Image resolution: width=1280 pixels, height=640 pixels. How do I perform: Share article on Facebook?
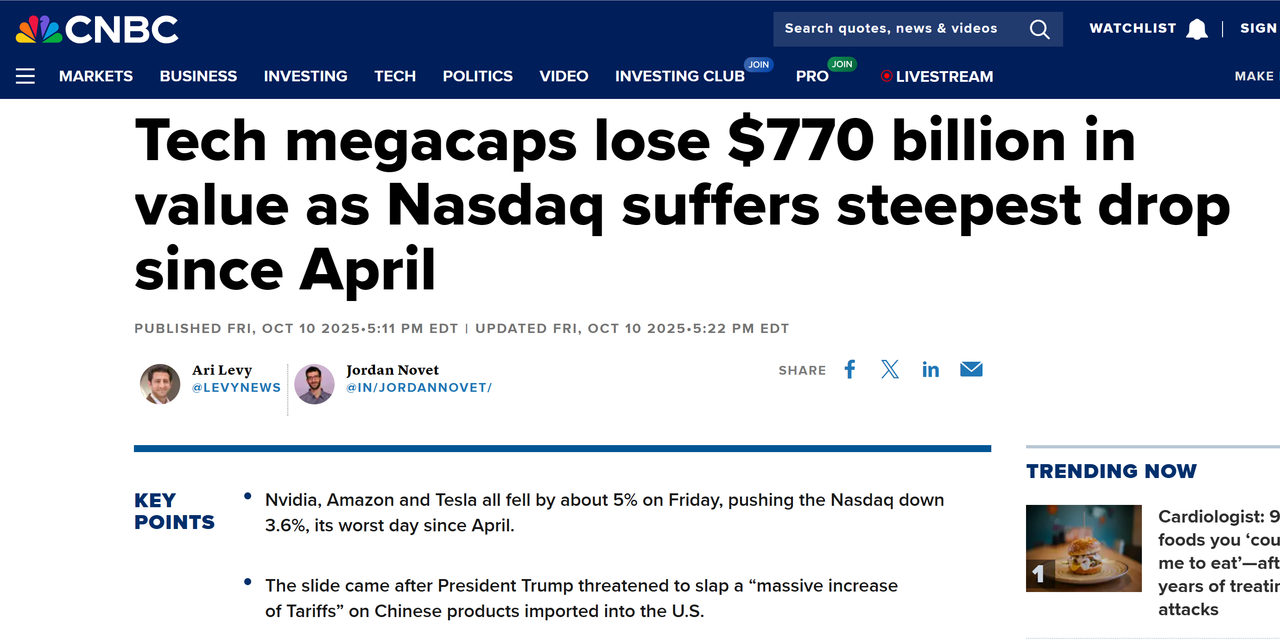[850, 369]
